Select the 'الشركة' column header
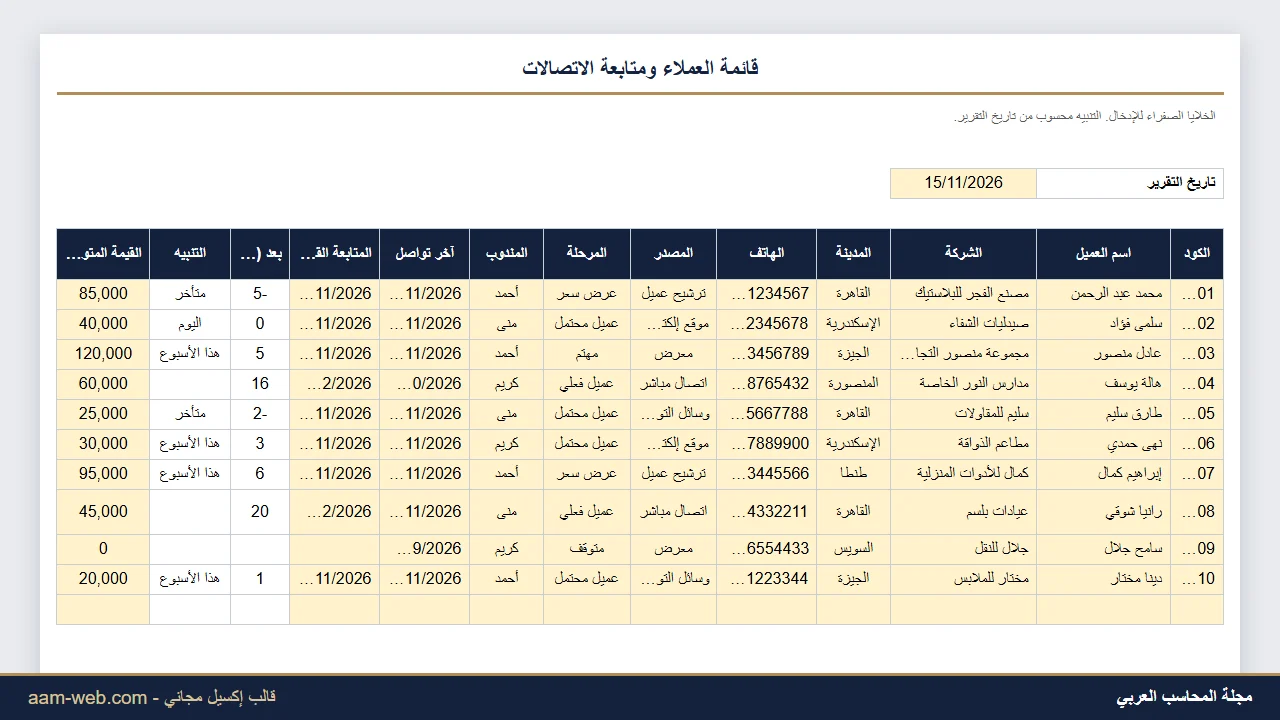The height and width of the screenshot is (720, 1280). [x=963, y=254]
